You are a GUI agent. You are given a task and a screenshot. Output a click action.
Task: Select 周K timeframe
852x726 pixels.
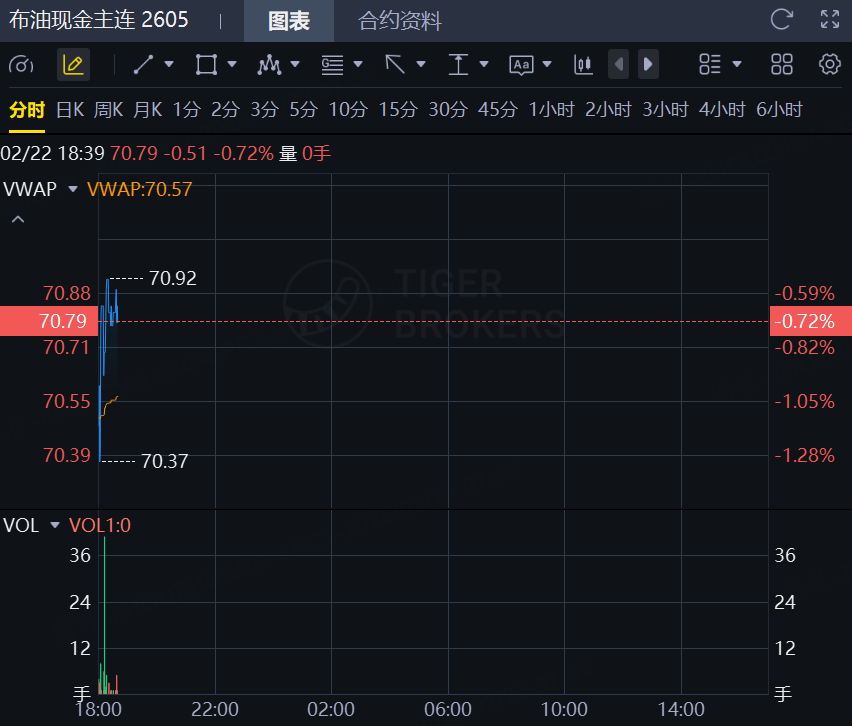pos(109,110)
